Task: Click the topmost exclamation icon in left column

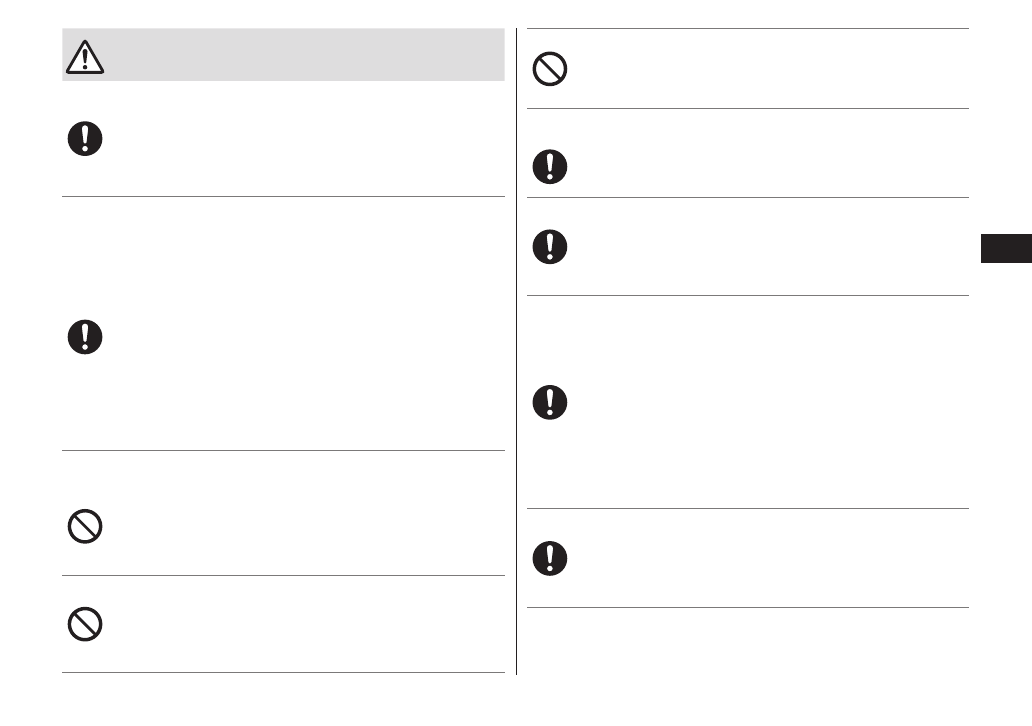Action: (x=85, y=138)
